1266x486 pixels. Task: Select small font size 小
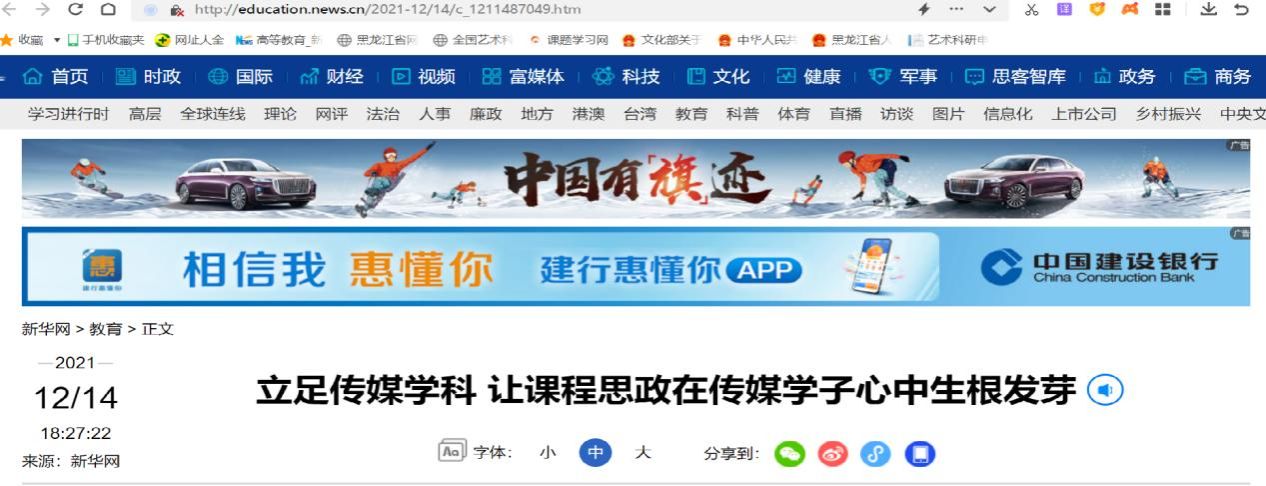547,453
